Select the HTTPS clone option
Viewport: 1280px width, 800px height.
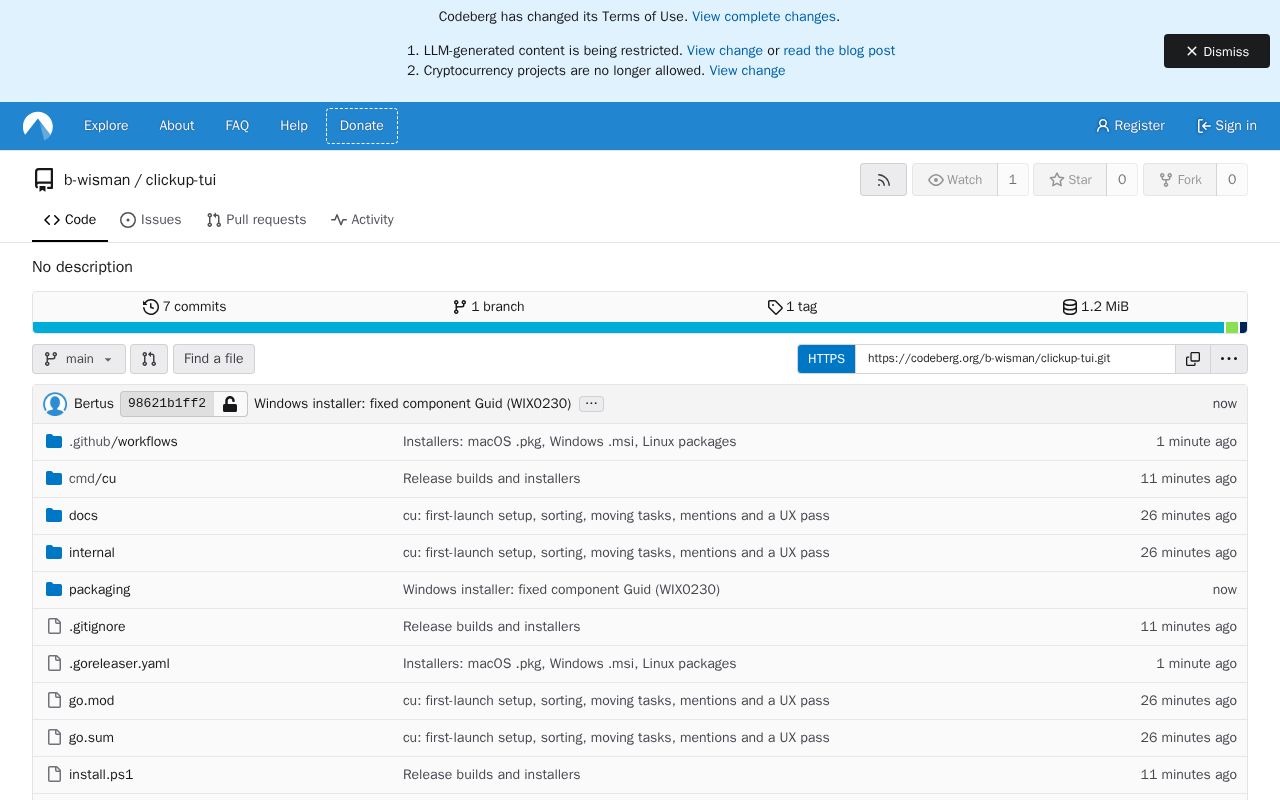(826, 359)
